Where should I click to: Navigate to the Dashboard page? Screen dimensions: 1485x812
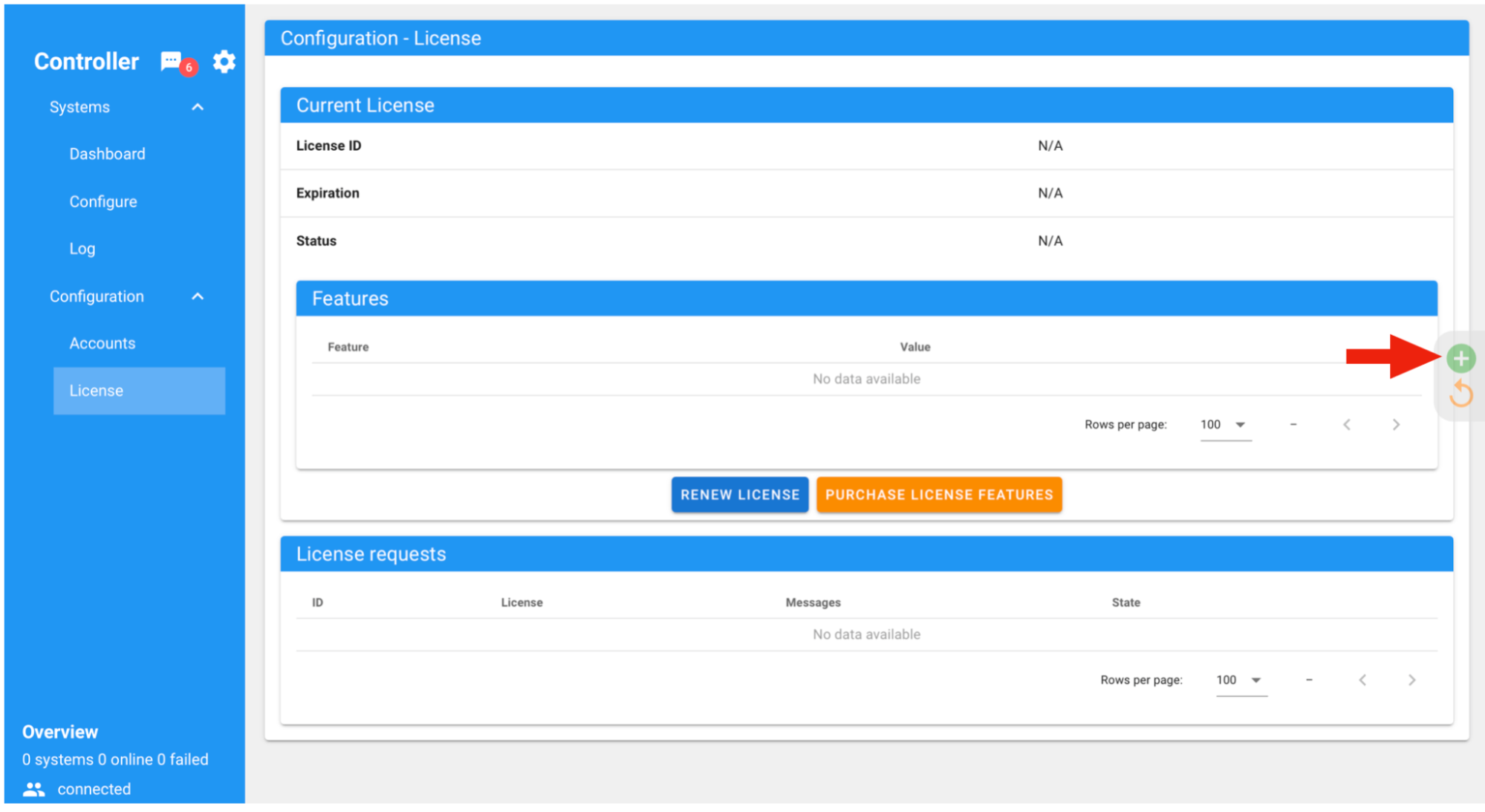107,154
